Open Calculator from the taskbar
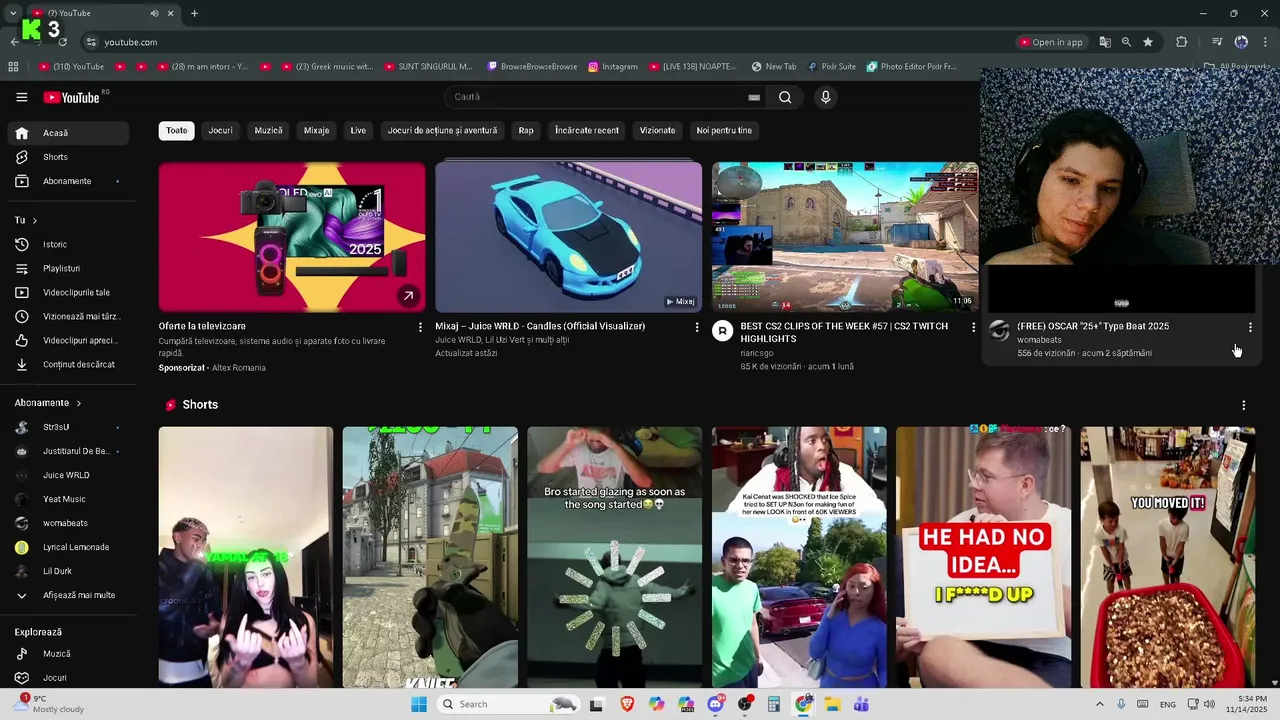This screenshot has width=1280, height=720. (774, 704)
